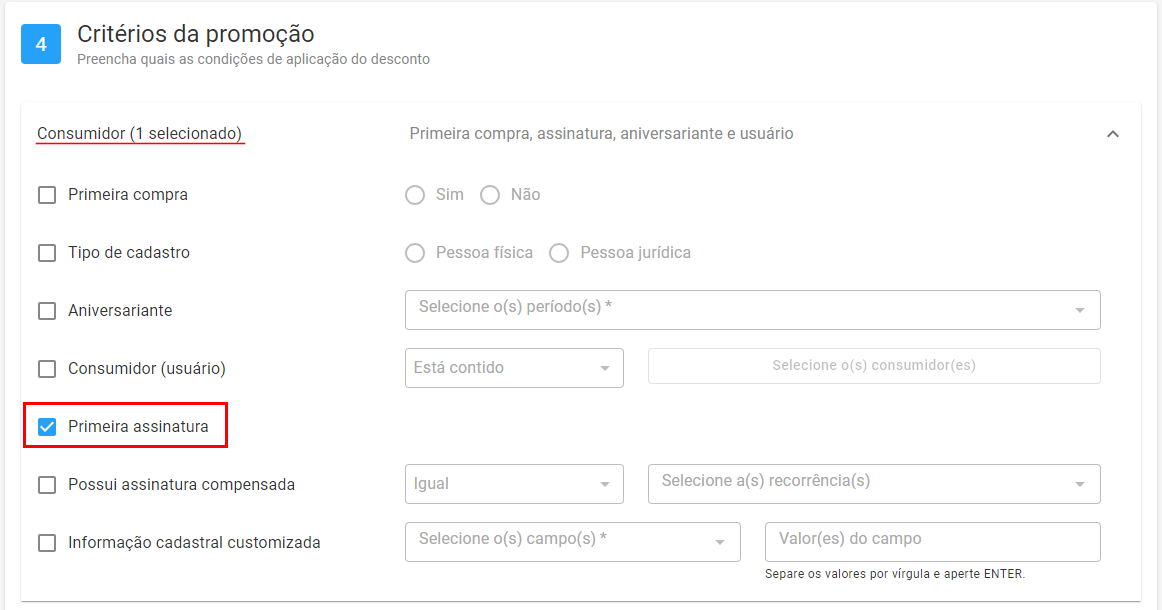Open Selecione campo(s) dropdown arrow
Screen dimensions: 1162x610
pyautogui.click(x=720, y=543)
